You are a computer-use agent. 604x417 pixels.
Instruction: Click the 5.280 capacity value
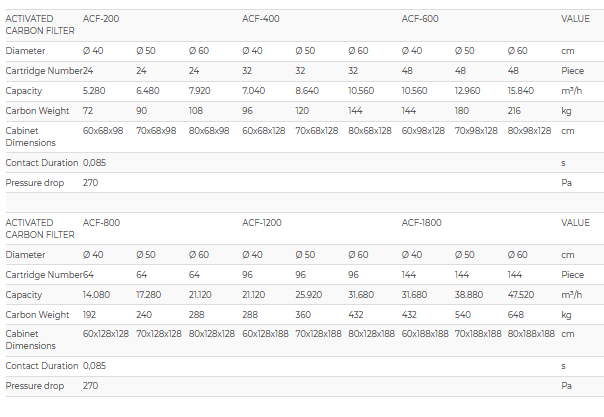tap(96, 89)
